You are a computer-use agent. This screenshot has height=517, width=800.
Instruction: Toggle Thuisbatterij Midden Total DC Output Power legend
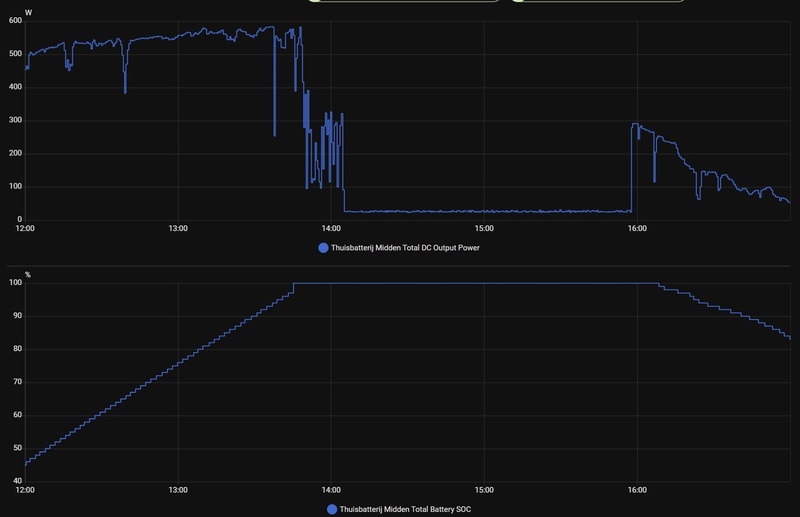(399, 248)
